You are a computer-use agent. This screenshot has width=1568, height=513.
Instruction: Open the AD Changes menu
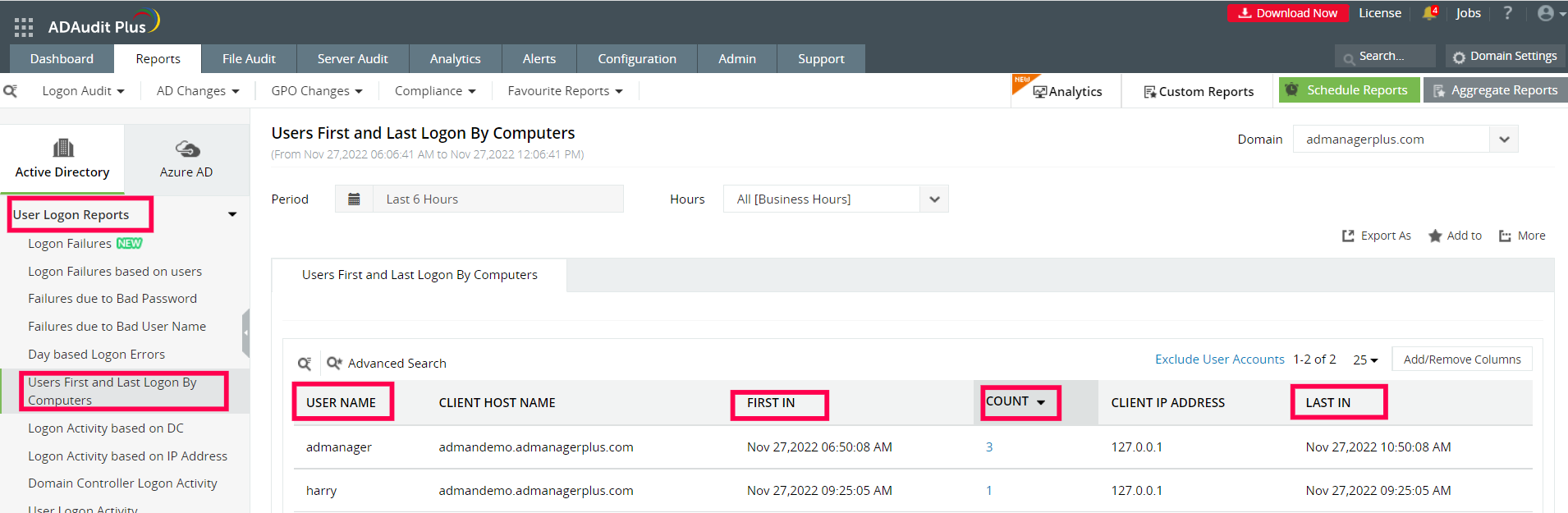[x=198, y=91]
